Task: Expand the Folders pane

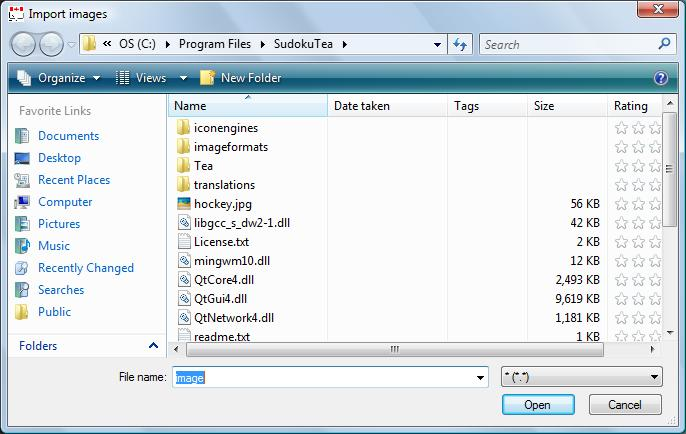Action: [x=153, y=346]
